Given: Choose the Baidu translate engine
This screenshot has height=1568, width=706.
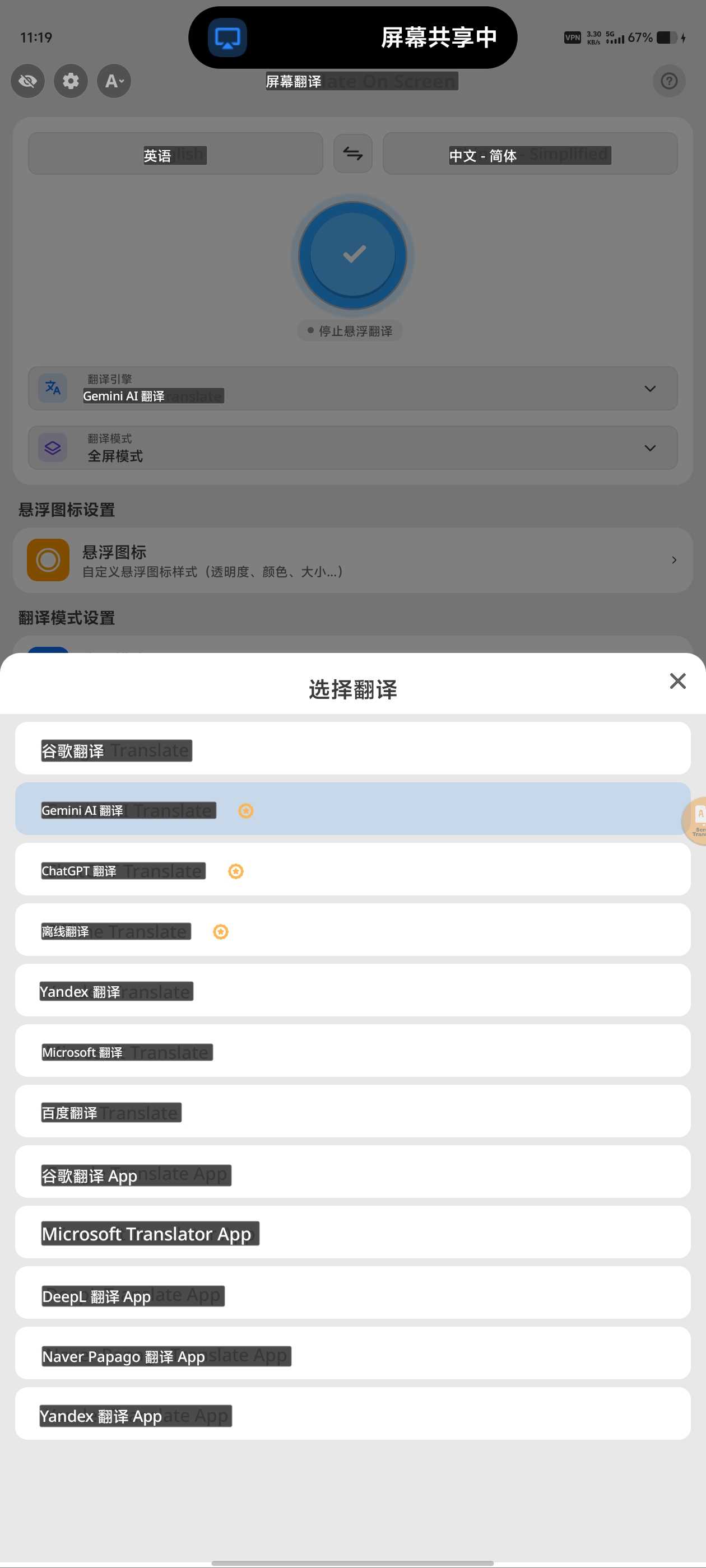Looking at the screenshot, I should pos(352,1112).
